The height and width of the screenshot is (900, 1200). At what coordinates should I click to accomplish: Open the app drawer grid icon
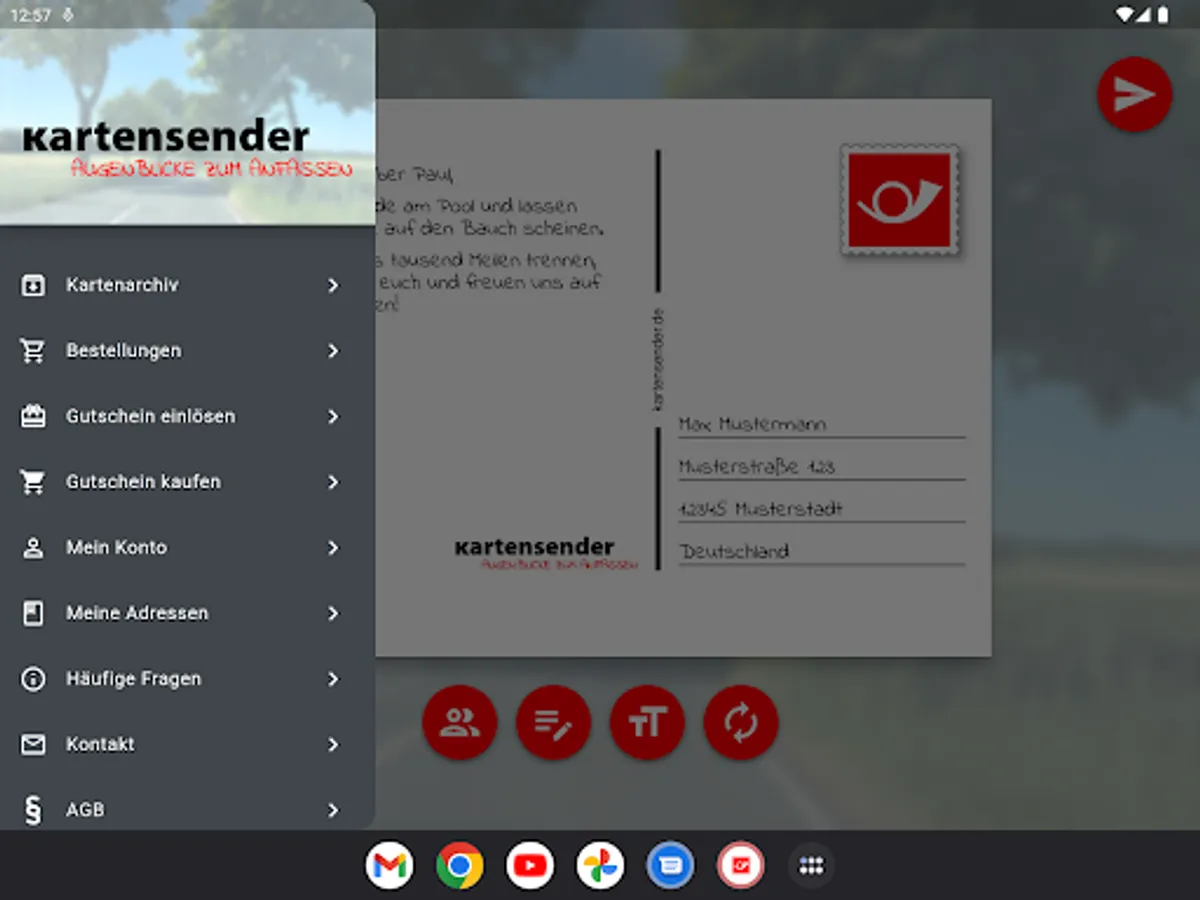811,866
